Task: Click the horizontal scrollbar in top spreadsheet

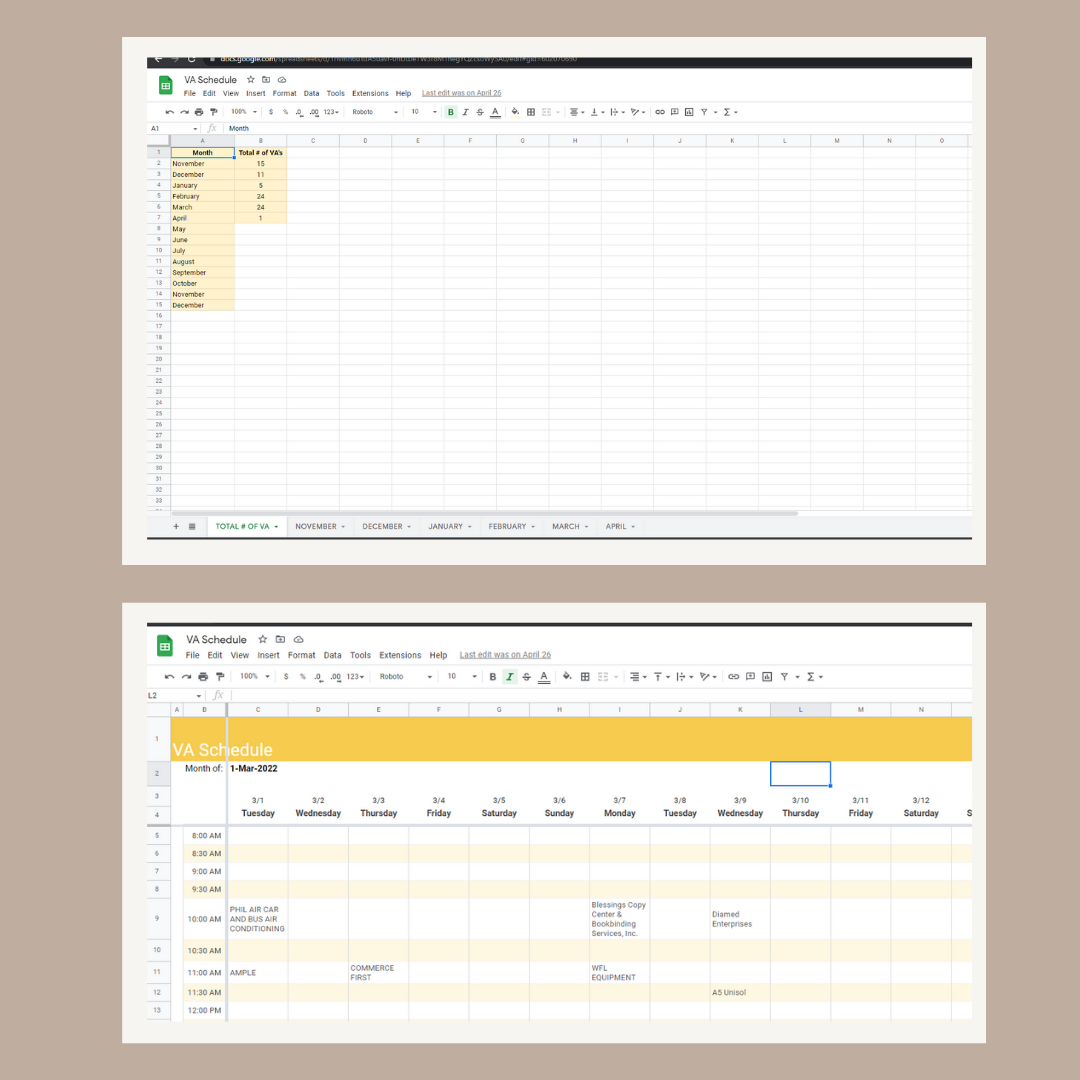Action: click(x=484, y=513)
